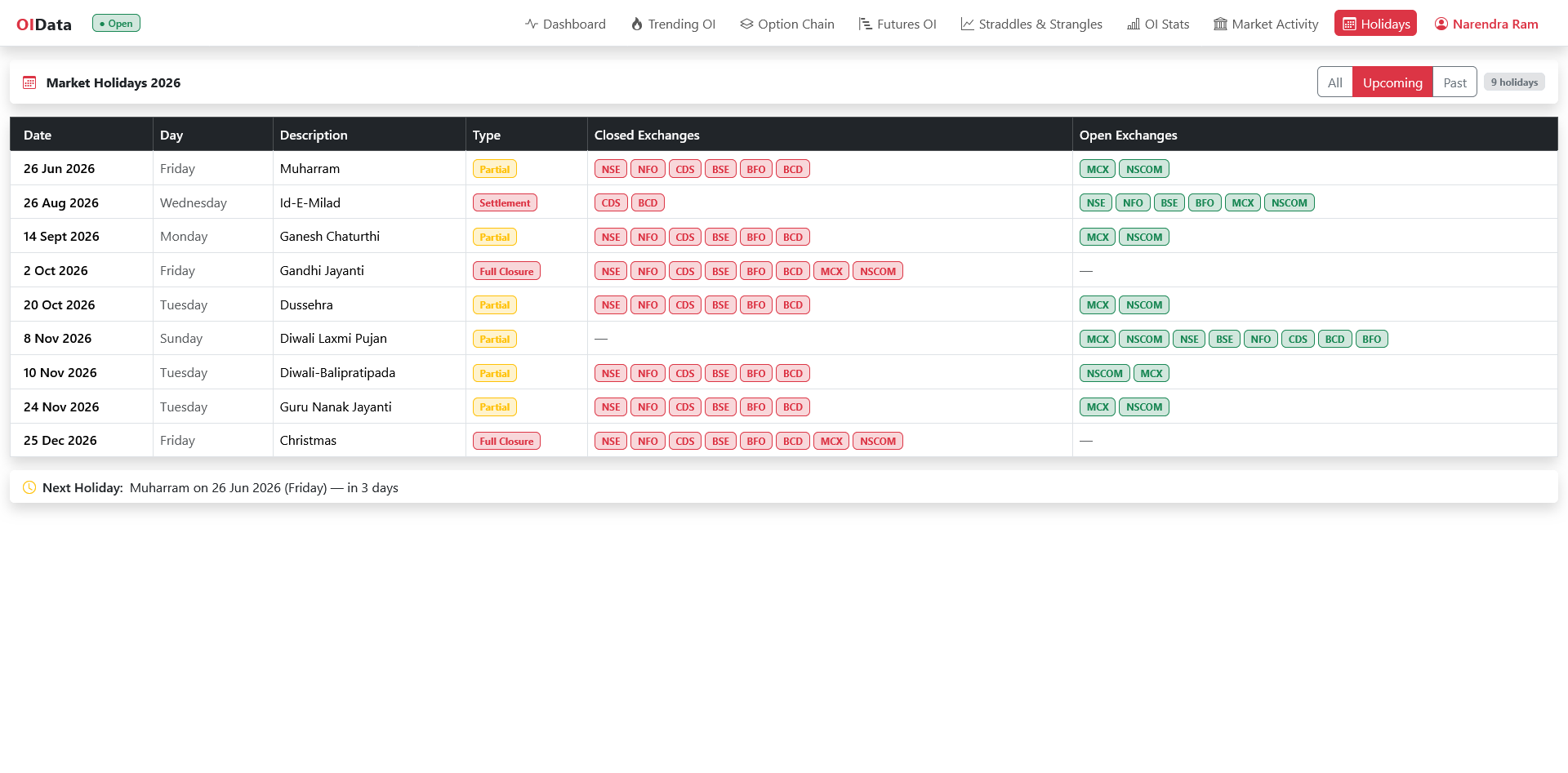Click BFO open tag in Diwali Laxmi Pujan row
The height and width of the screenshot is (773, 1568).
click(1372, 339)
